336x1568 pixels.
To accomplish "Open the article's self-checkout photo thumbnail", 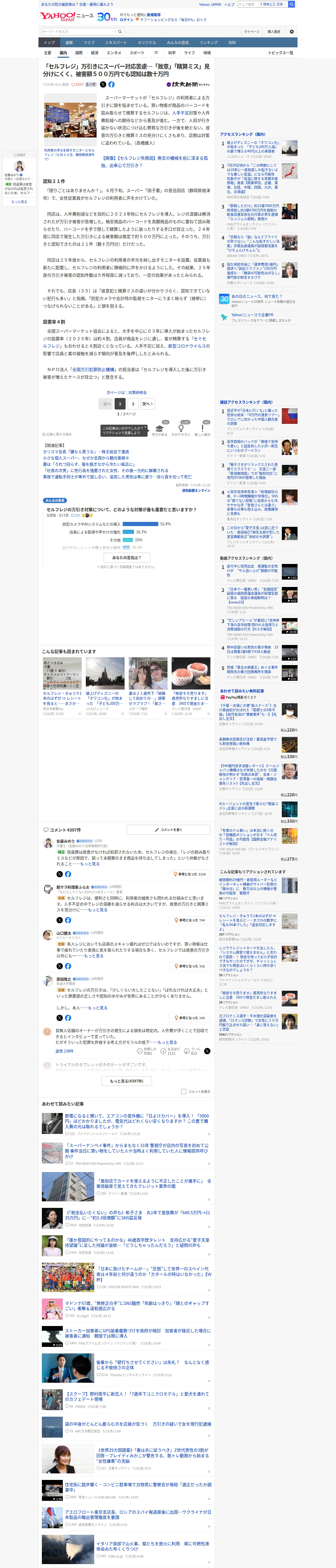I will (x=70, y=120).
